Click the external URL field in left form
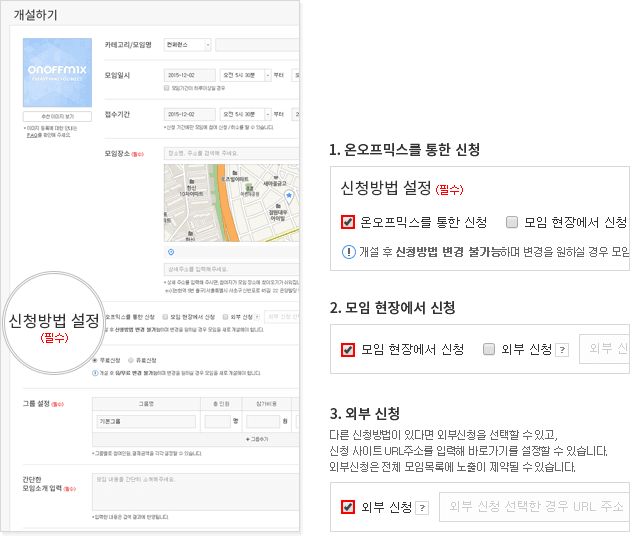This screenshot has width=630, height=536. [x=281, y=317]
